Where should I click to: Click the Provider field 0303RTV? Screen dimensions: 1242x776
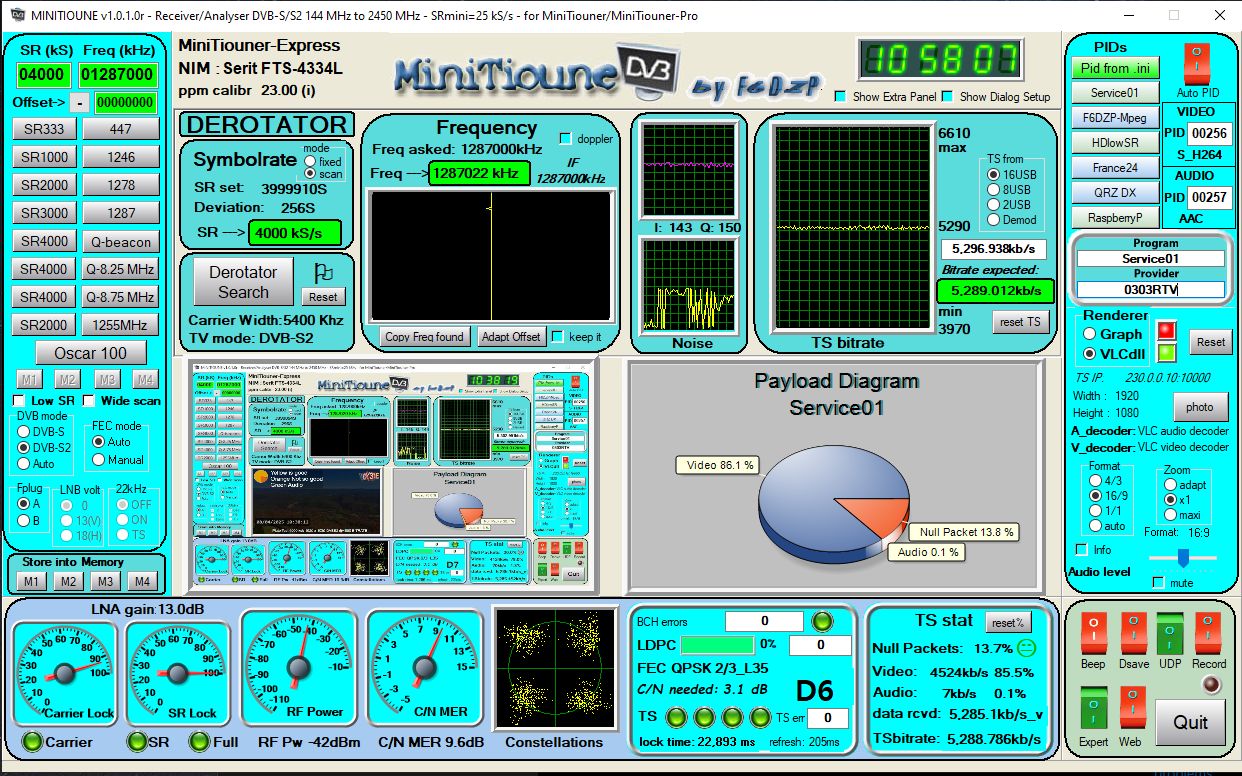1150,290
